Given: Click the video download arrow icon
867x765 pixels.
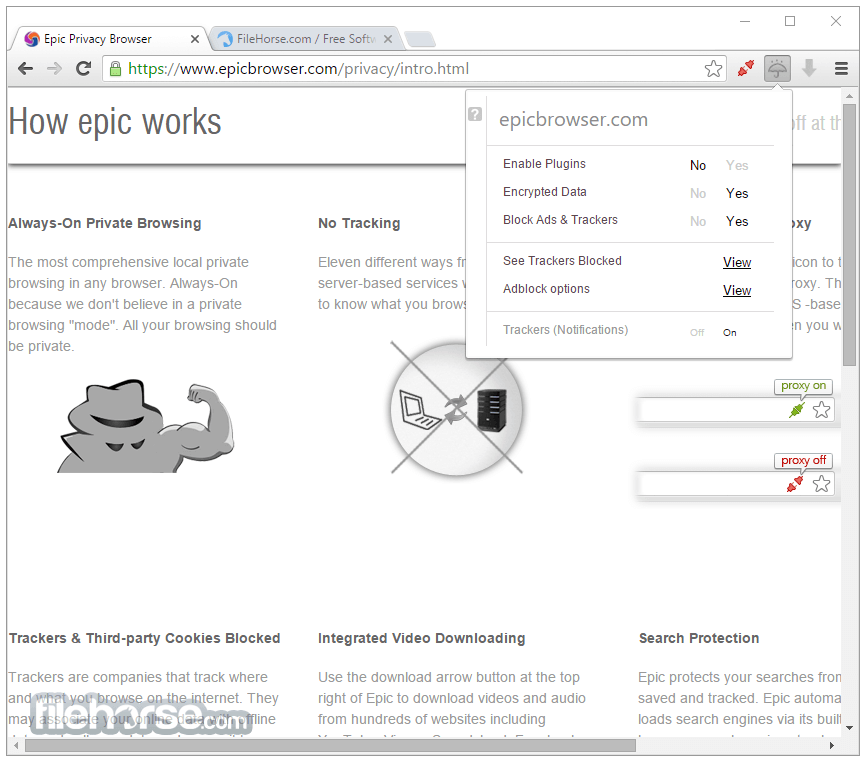Looking at the screenshot, I should 809,69.
